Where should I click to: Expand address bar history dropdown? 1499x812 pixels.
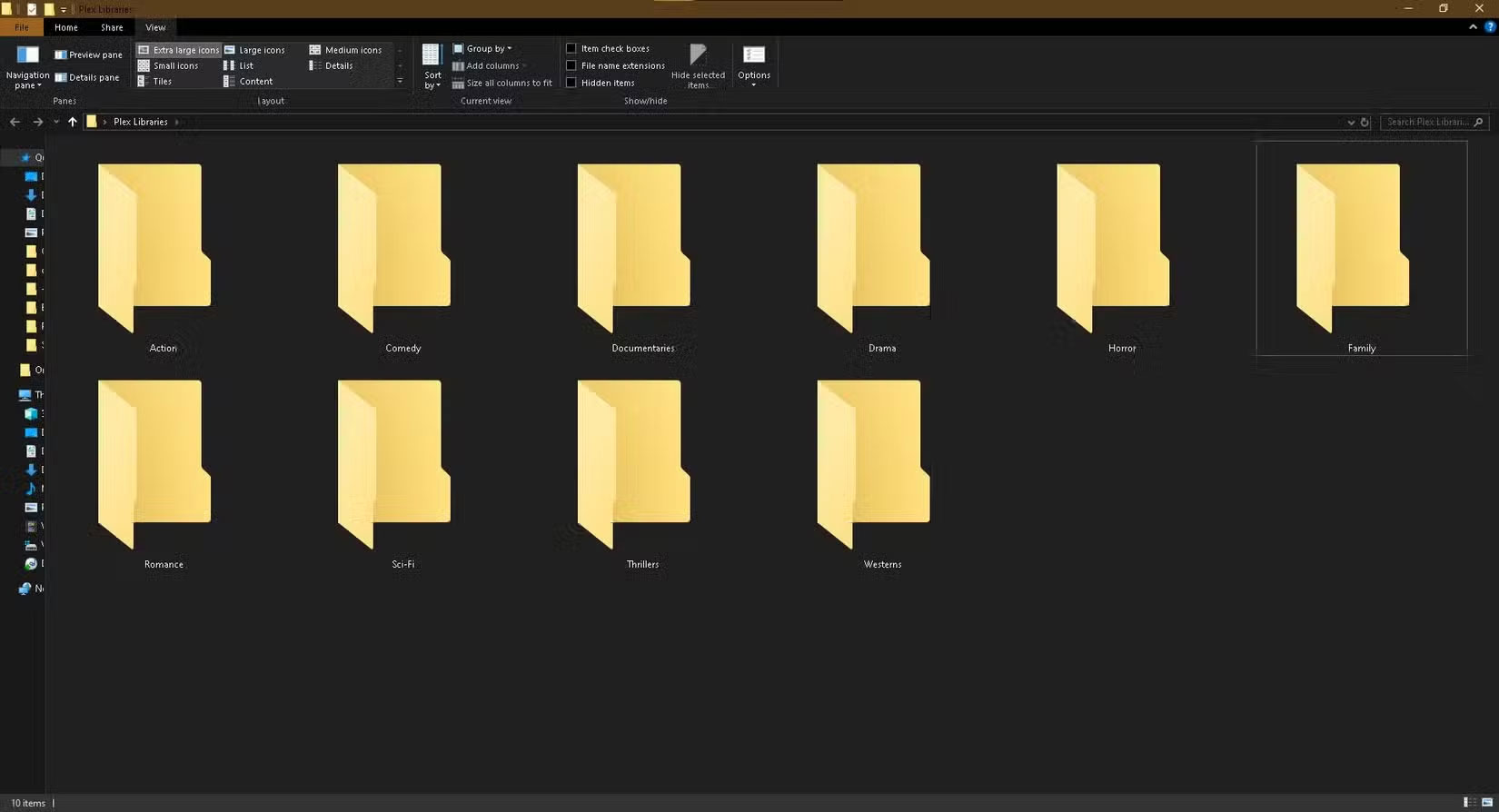tap(1351, 122)
